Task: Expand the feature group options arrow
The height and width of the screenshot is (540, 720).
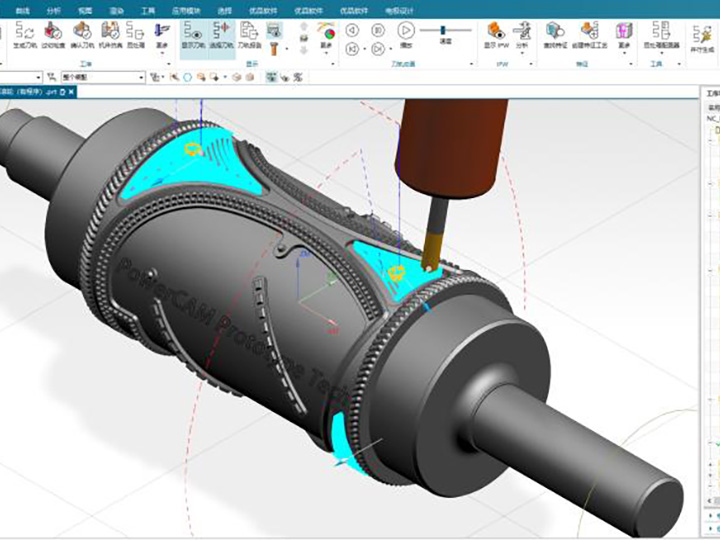Action: 631,64
